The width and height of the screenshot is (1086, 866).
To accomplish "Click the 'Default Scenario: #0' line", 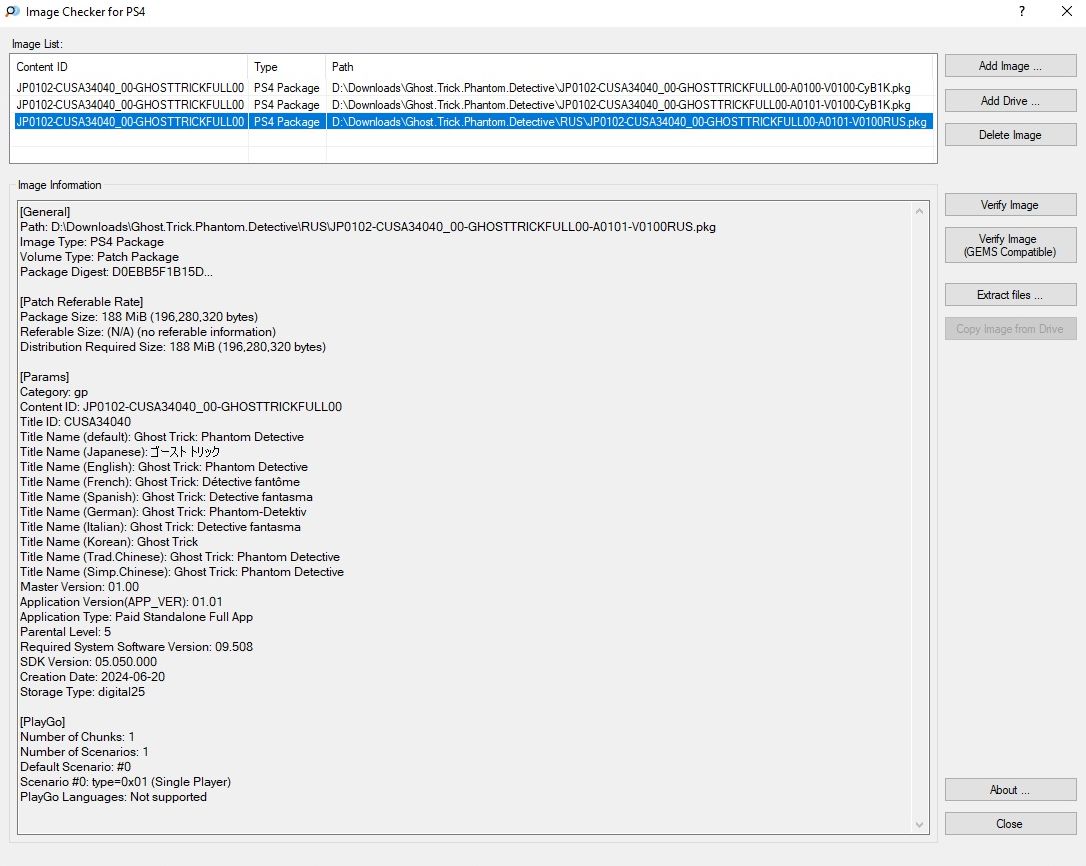I will point(75,768).
